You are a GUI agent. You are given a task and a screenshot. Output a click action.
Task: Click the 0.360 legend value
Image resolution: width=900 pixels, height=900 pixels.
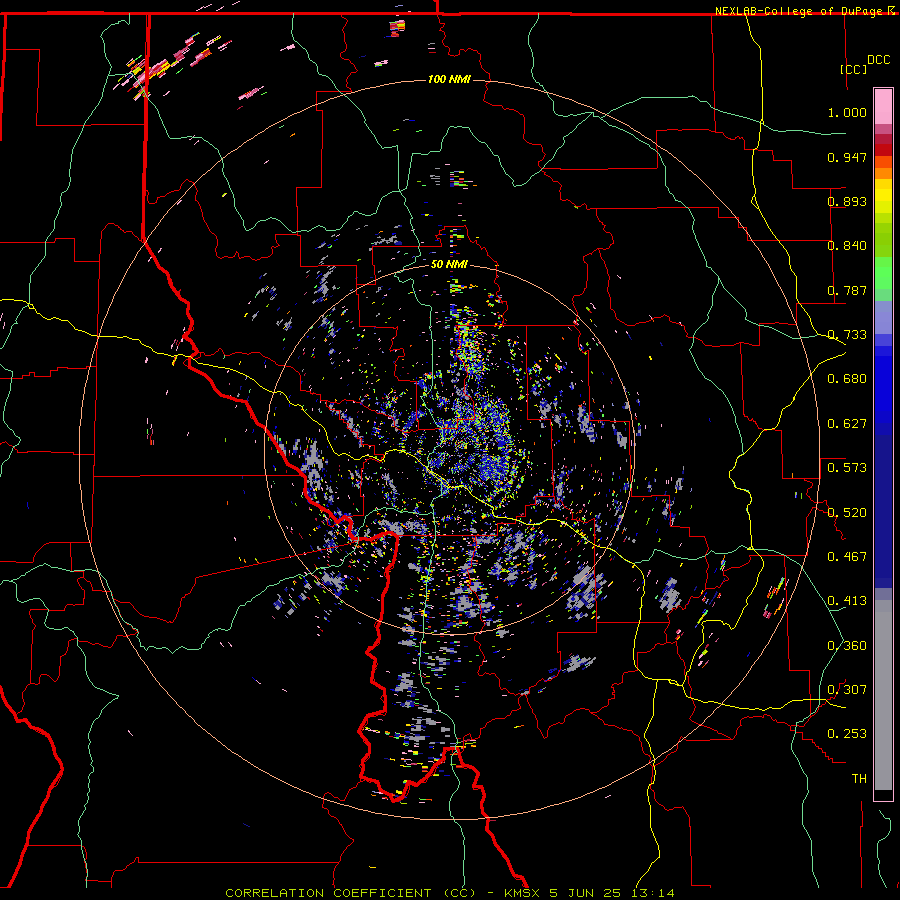pyautogui.click(x=847, y=646)
